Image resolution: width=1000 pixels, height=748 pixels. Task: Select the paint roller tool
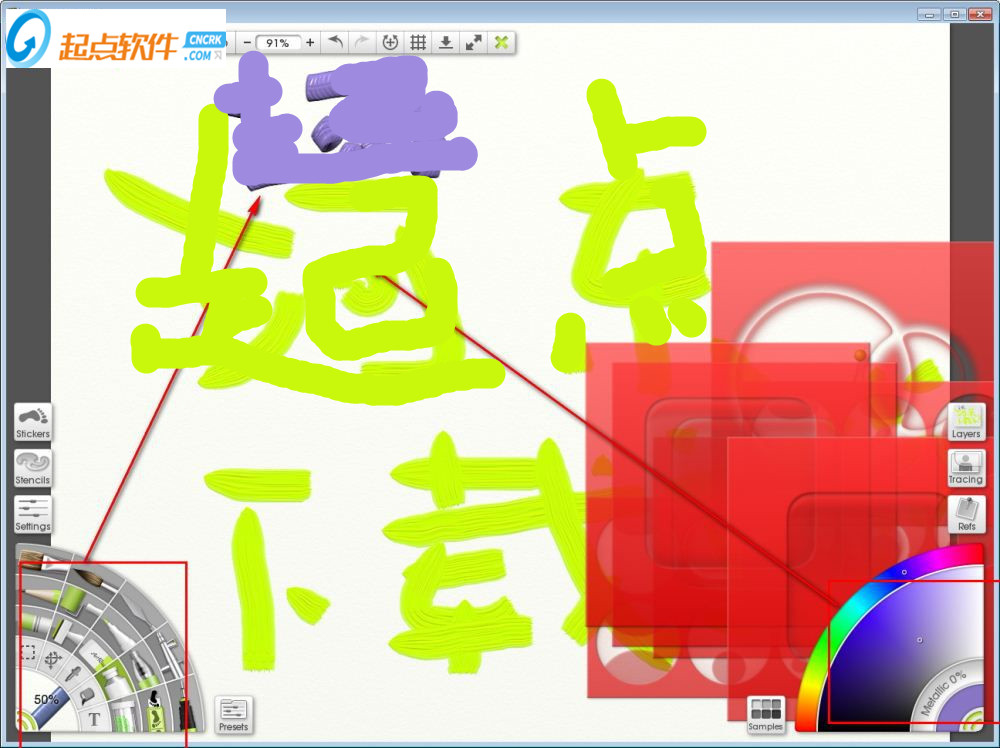click(x=74, y=599)
